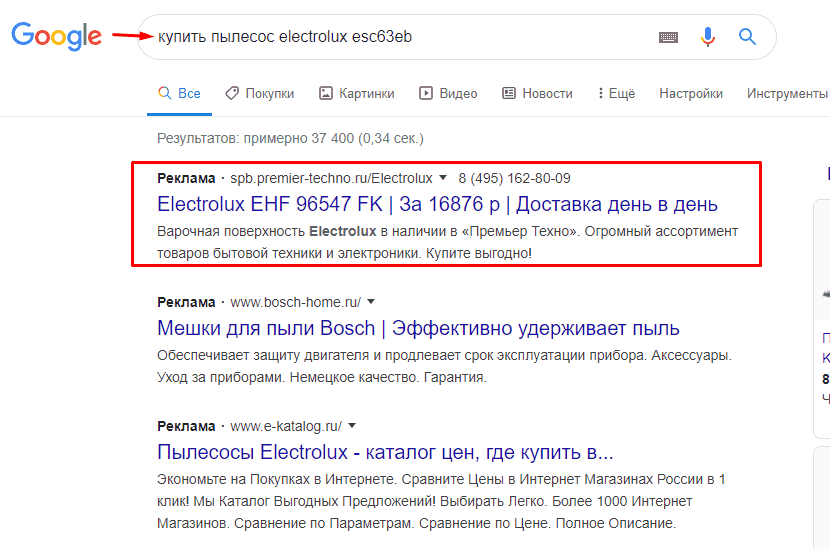This screenshot has height=549, width=830.
Task: Open the Инструменты search tools
Action: 787,94
